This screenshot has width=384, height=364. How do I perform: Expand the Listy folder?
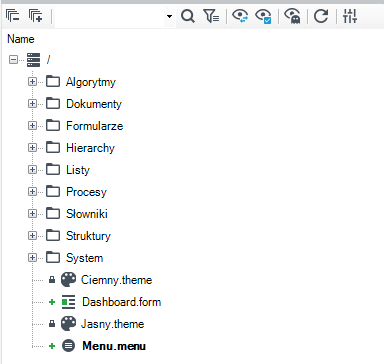32,170
